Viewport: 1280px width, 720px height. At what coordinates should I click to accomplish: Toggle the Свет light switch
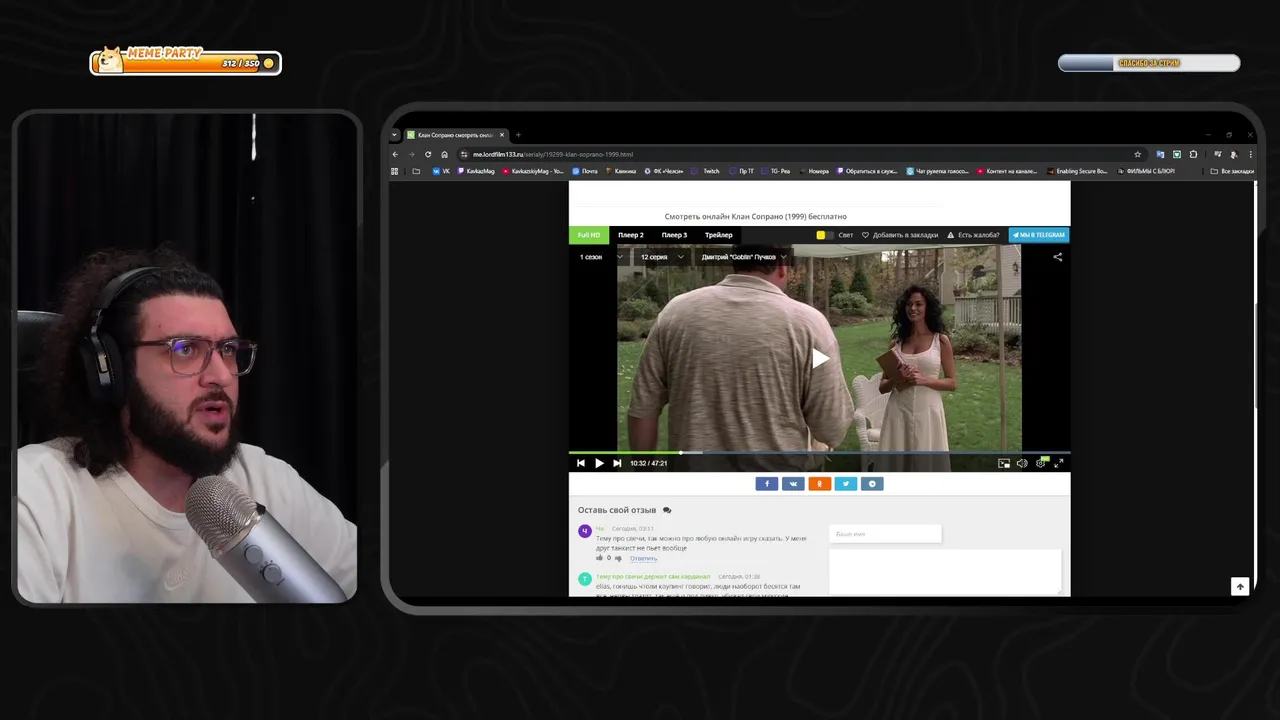(x=825, y=235)
